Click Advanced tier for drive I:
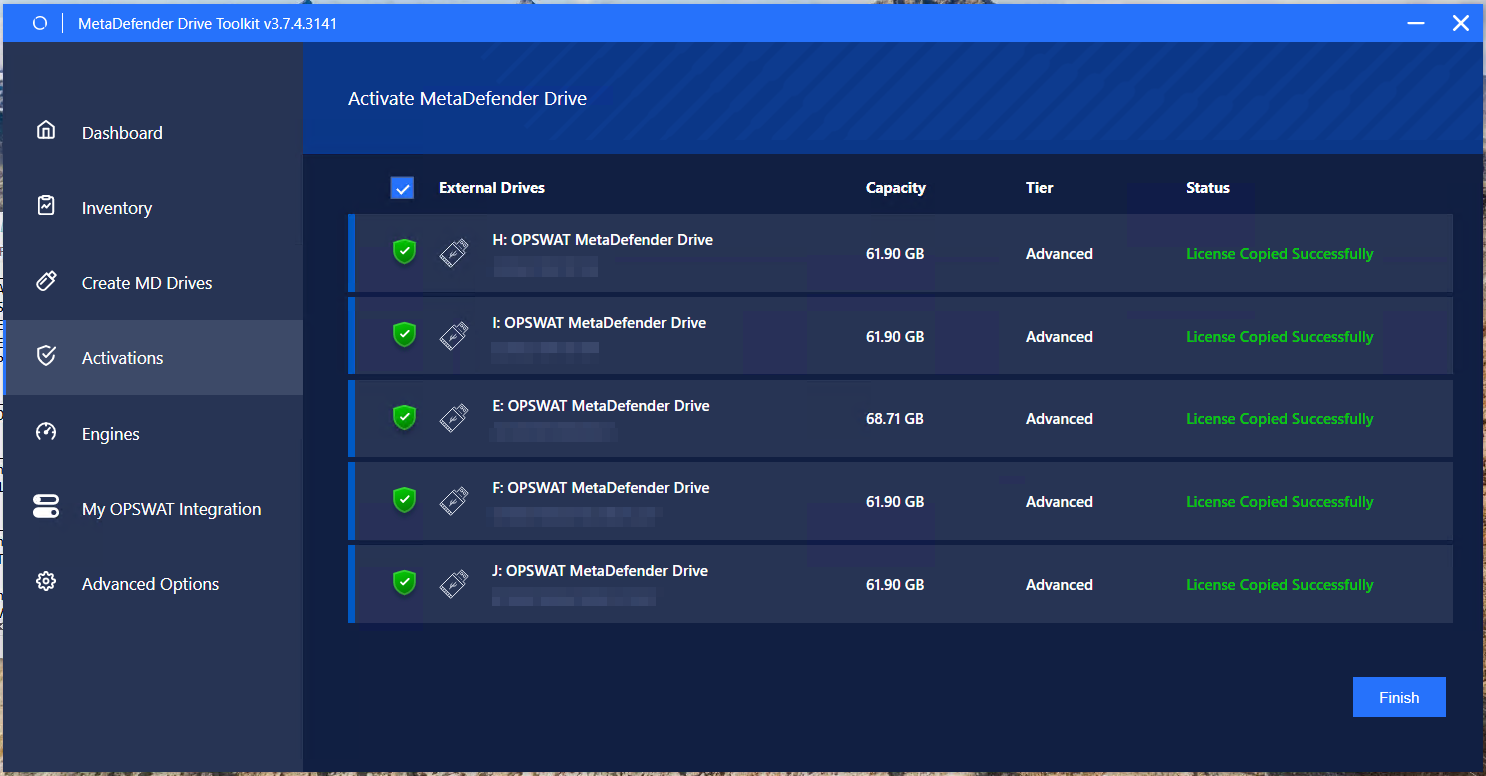 [1059, 337]
